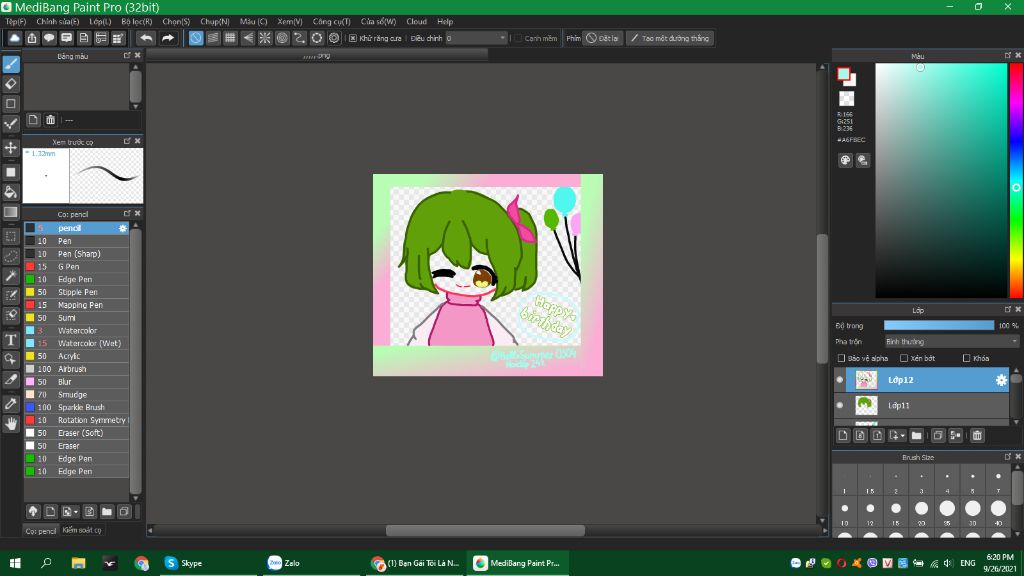
Task: Open the Bộ lọc(R) menu
Action: [136, 22]
